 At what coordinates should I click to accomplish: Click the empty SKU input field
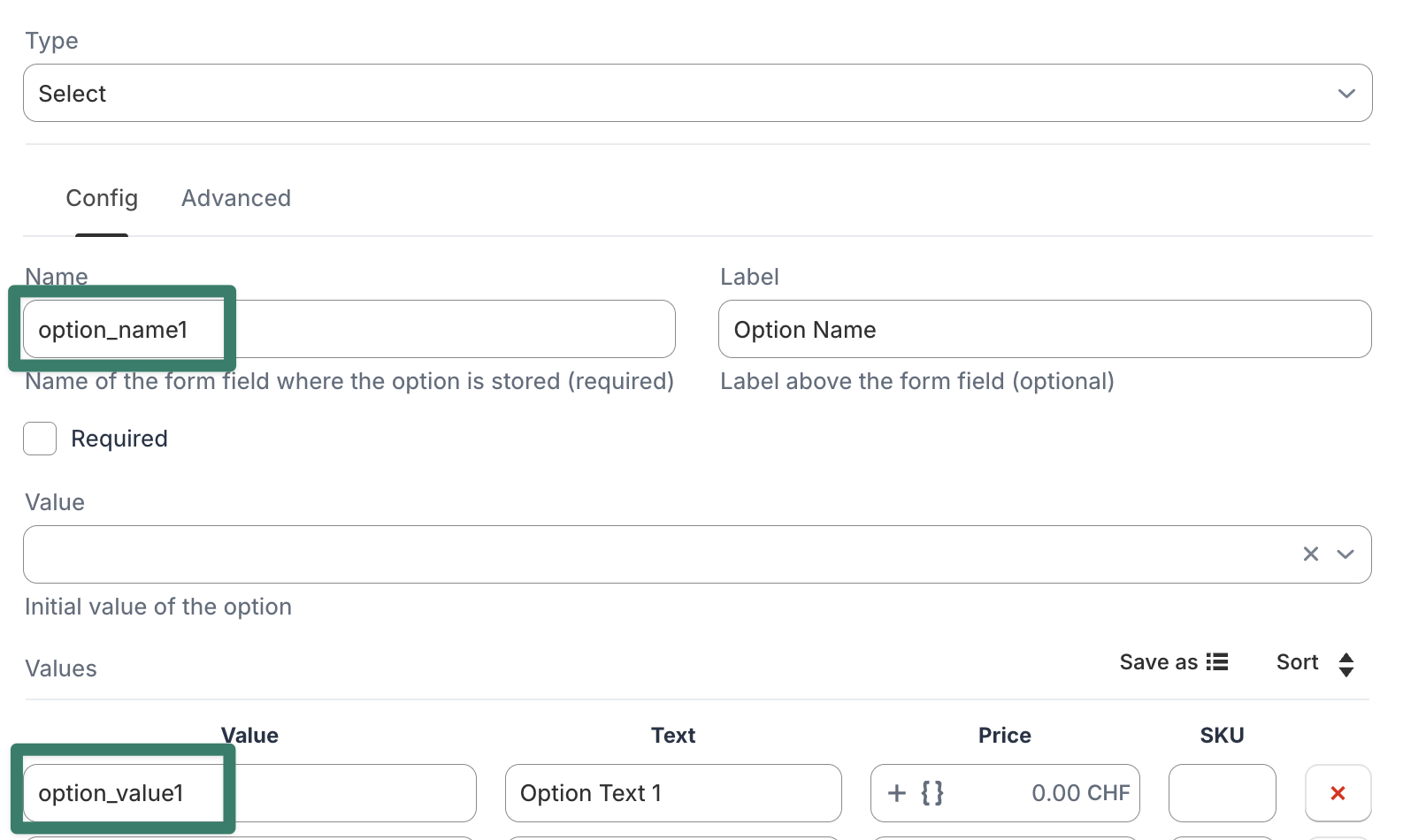pyautogui.click(x=1222, y=793)
